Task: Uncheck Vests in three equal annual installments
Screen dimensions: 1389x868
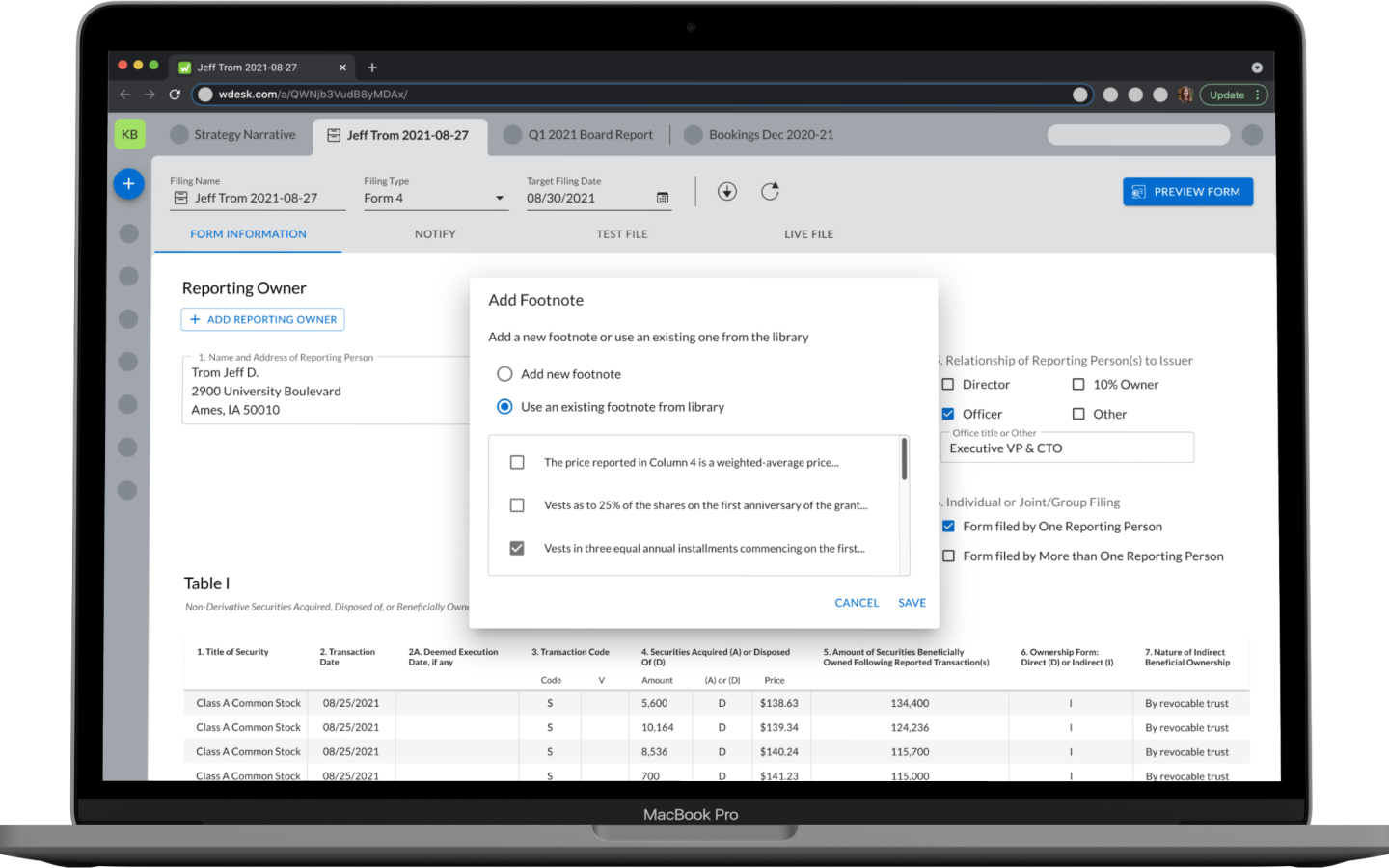Action: pyautogui.click(x=517, y=548)
